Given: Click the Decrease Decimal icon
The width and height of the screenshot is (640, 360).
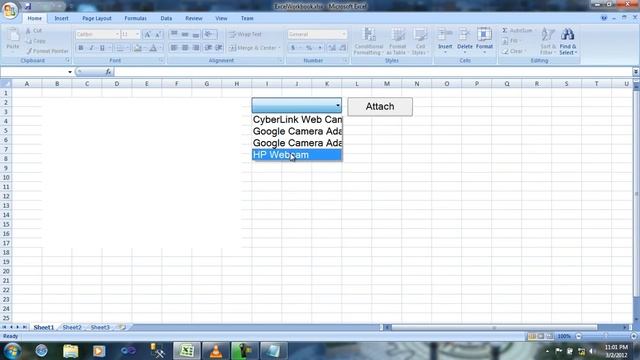Looking at the screenshot, I should coord(343,48).
